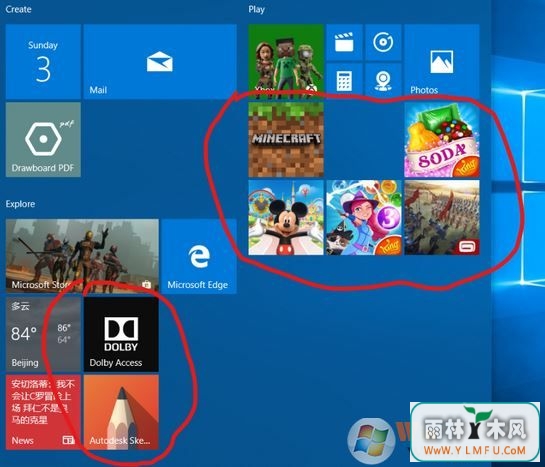Launch the Drawboard PDF tile
Viewport: 545px width, 467px height.
[x=43, y=140]
